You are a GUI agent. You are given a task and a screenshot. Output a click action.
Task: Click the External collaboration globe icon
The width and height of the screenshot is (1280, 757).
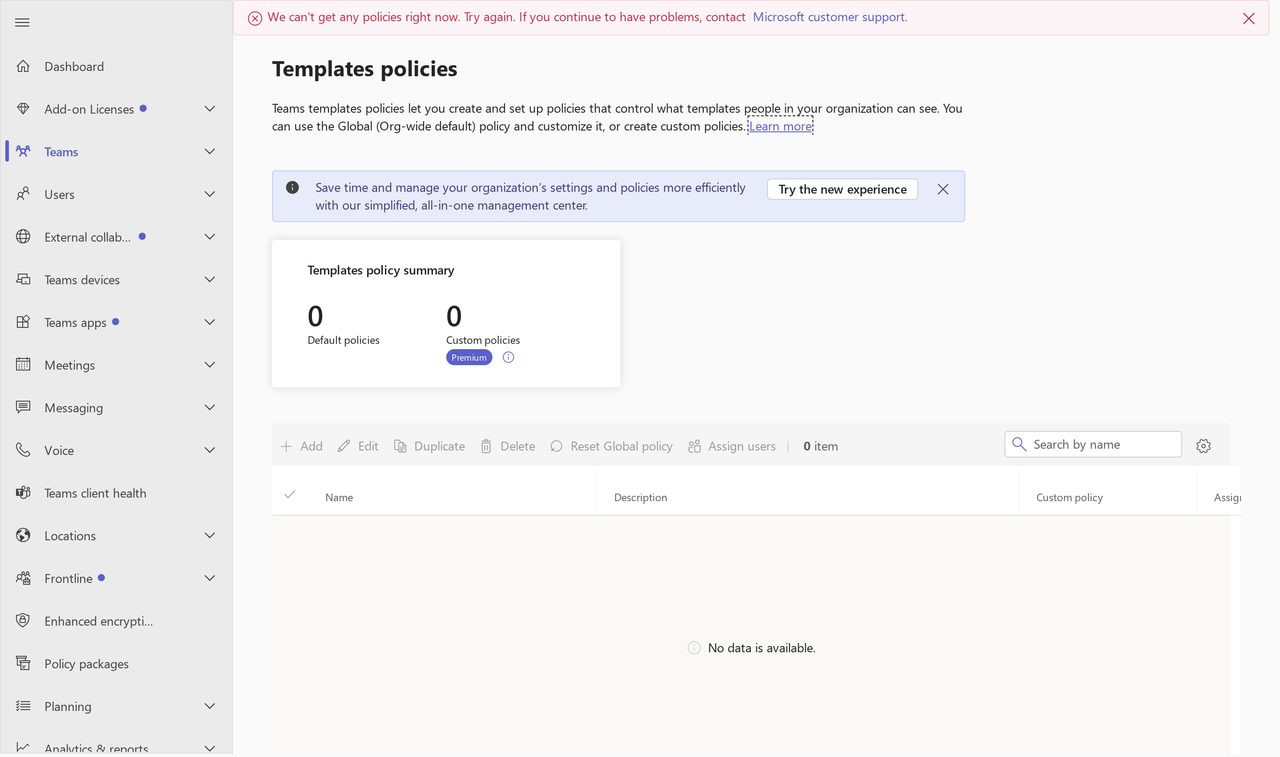[23, 237]
